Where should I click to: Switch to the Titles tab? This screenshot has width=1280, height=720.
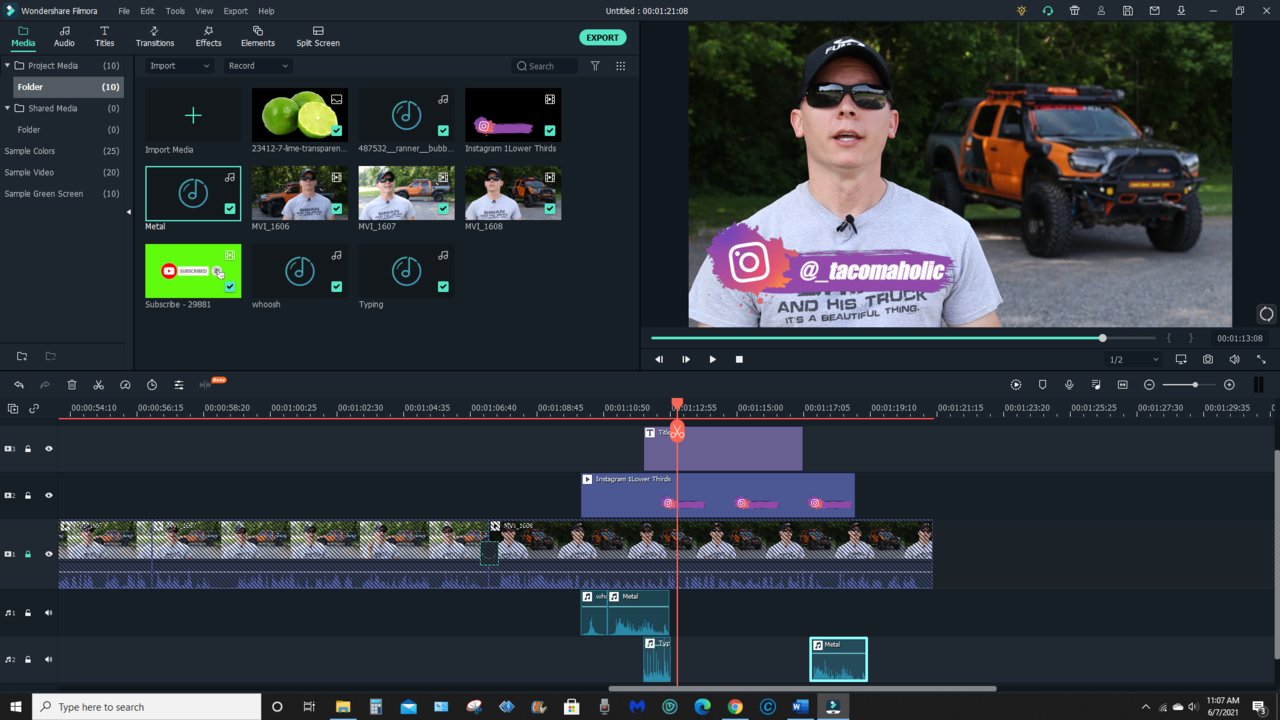coord(104,37)
